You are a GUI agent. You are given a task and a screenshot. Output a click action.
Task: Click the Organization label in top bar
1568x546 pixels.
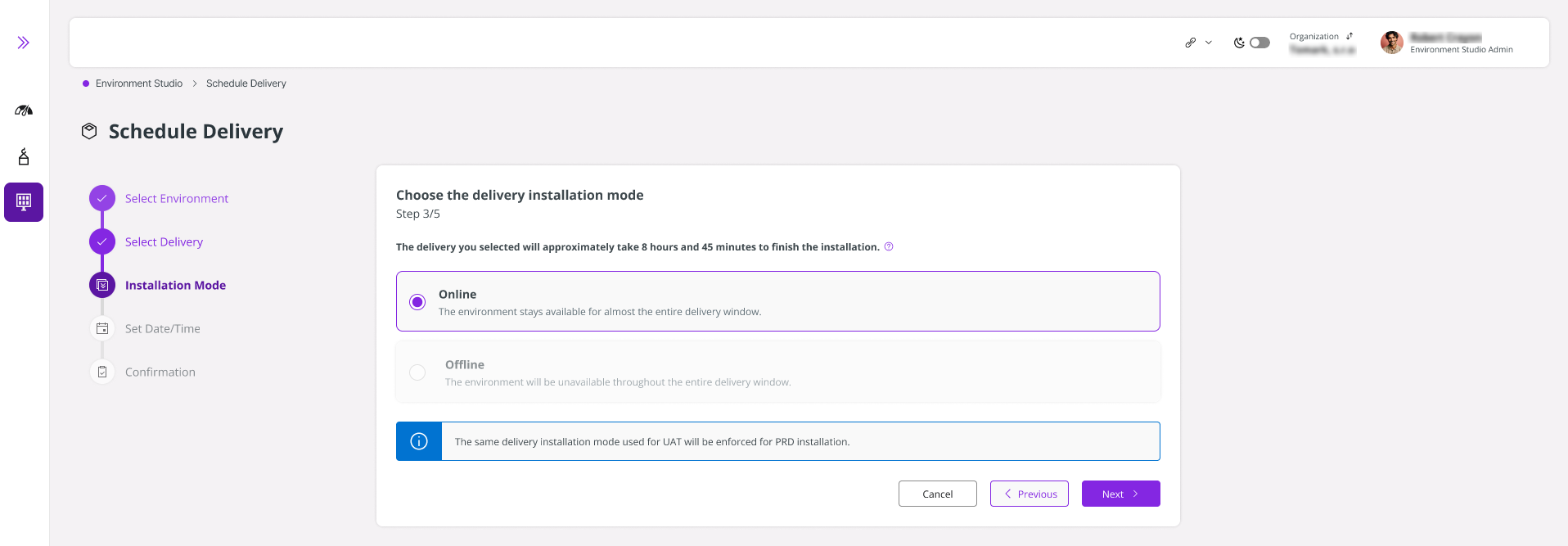[1314, 36]
